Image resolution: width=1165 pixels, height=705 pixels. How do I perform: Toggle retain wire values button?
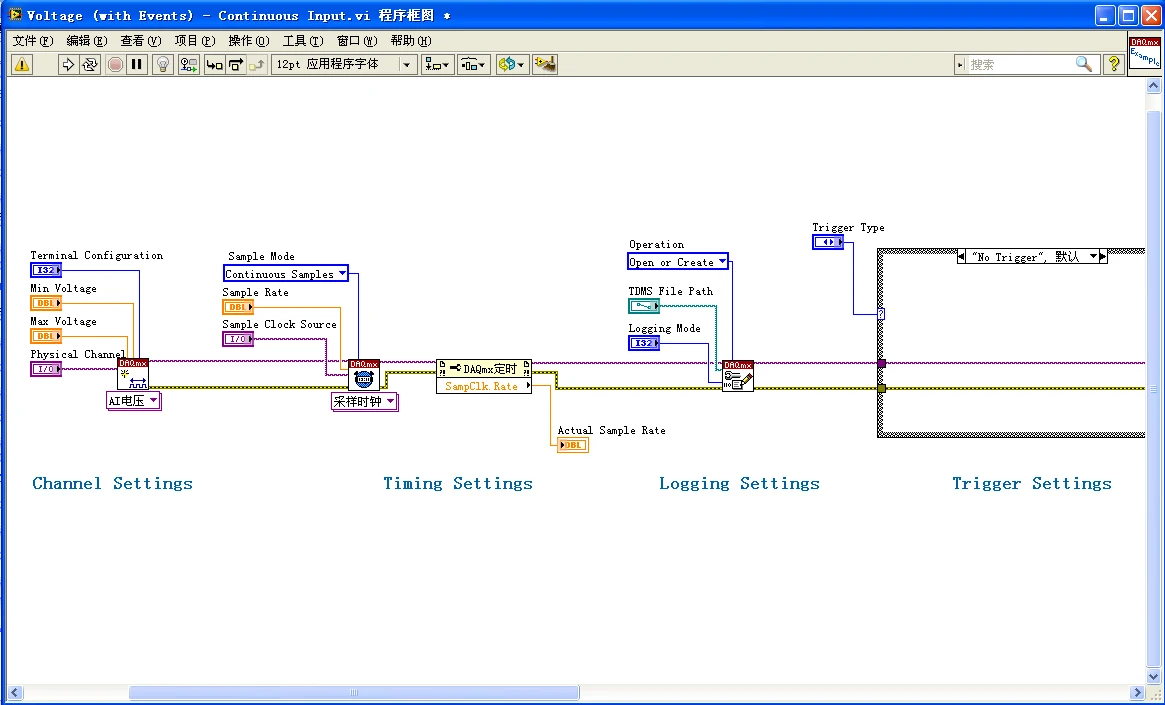pos(188,65)
